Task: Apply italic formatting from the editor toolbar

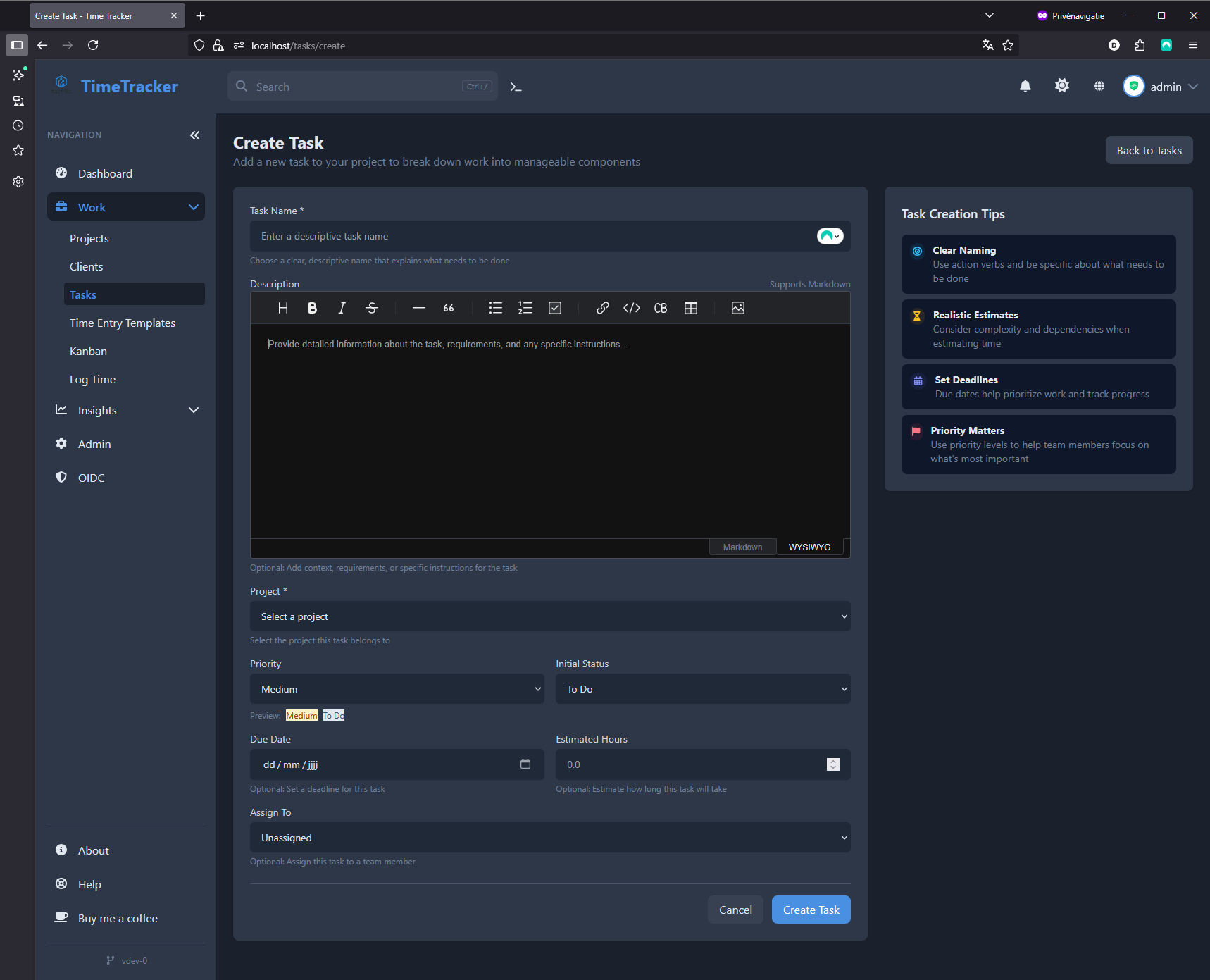Action: tap(342, 308)
